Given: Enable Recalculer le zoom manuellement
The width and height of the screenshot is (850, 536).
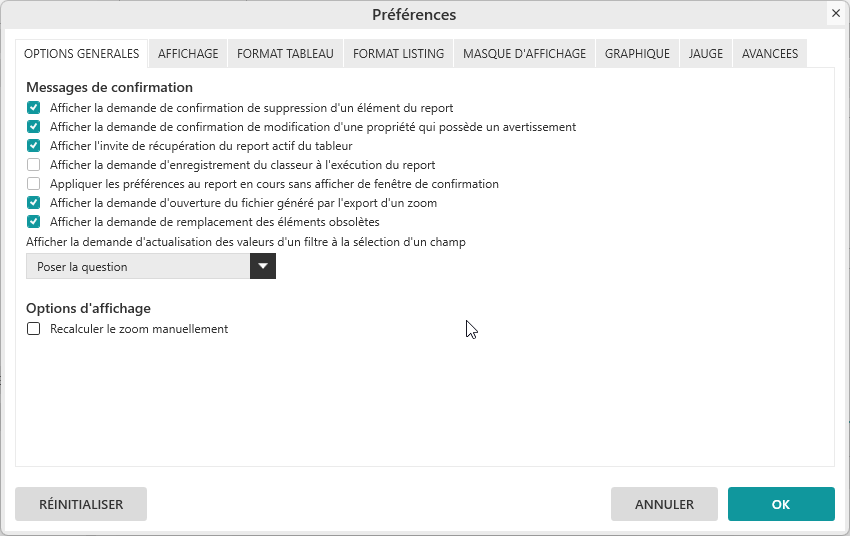Looking at the screenshot, I should [x=34, y=329].
